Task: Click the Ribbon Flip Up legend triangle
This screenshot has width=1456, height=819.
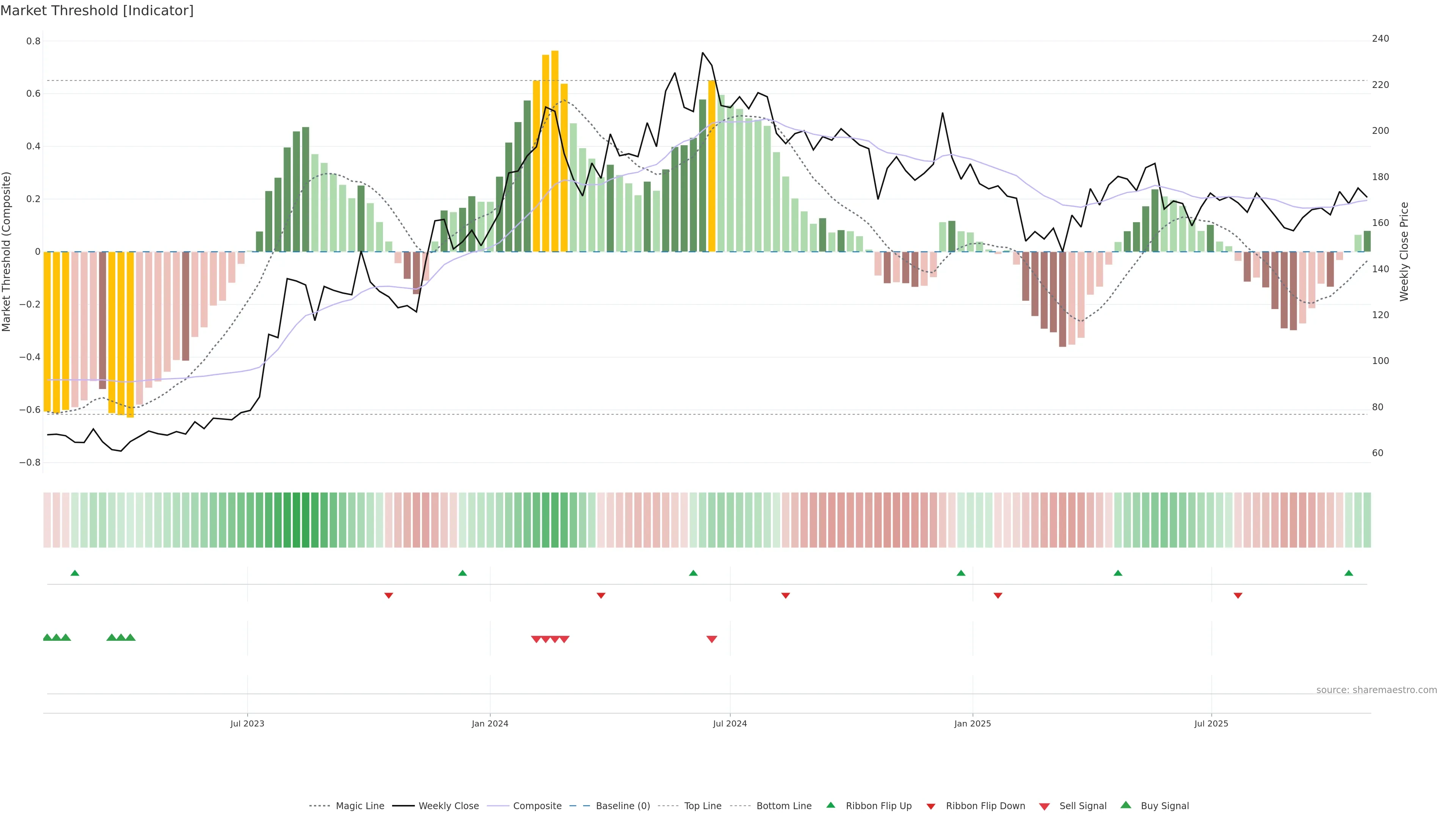Action: (830, 805)
